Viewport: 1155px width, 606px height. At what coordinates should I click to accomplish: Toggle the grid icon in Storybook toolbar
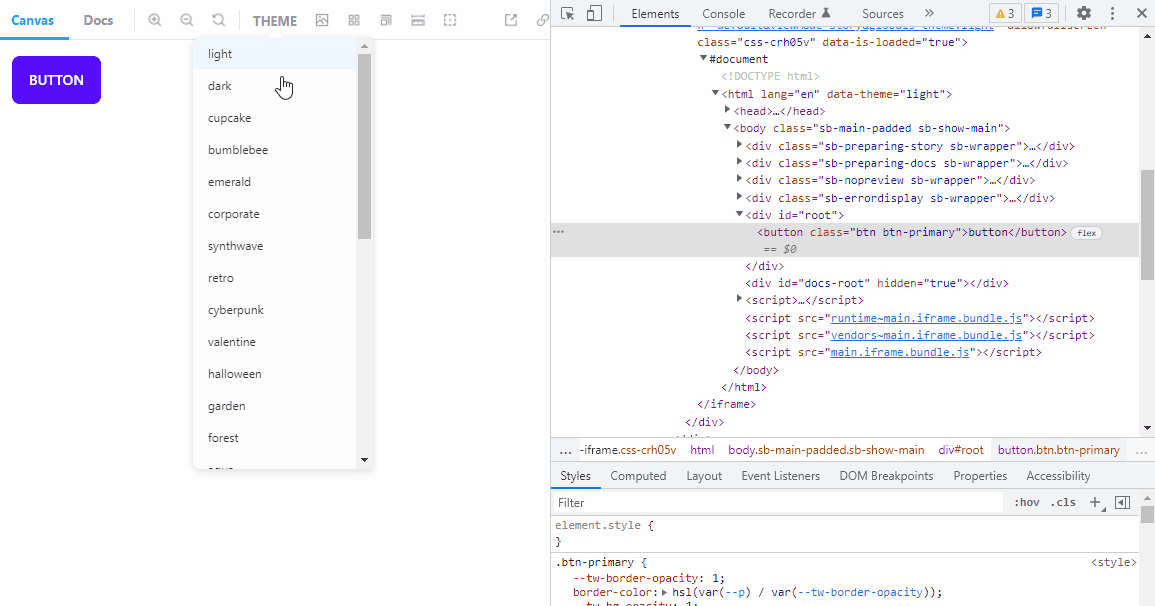[x=354, y=21]
